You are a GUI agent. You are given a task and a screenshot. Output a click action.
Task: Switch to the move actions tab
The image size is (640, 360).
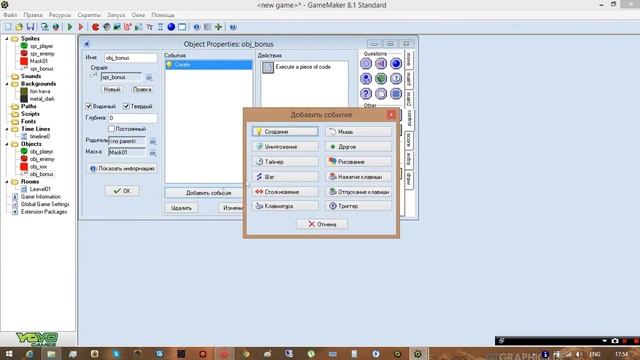409,60
